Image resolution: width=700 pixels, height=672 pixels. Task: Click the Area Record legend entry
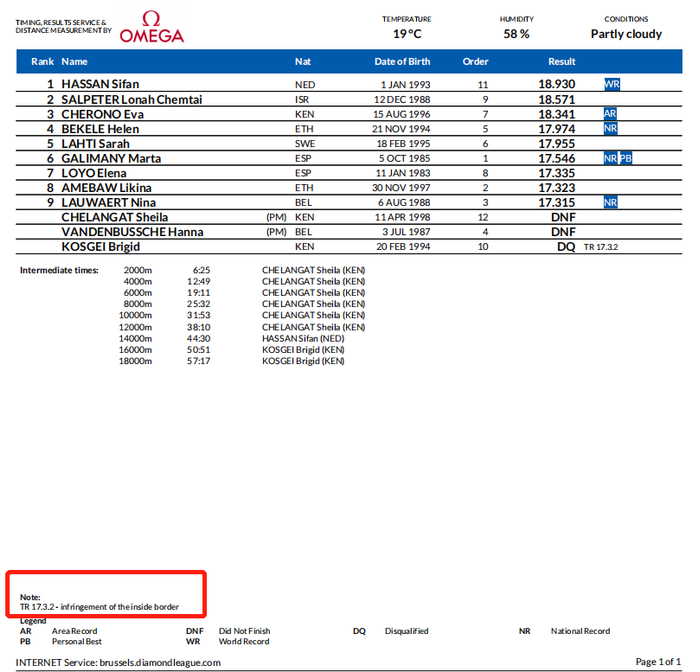tap(75, 631)
